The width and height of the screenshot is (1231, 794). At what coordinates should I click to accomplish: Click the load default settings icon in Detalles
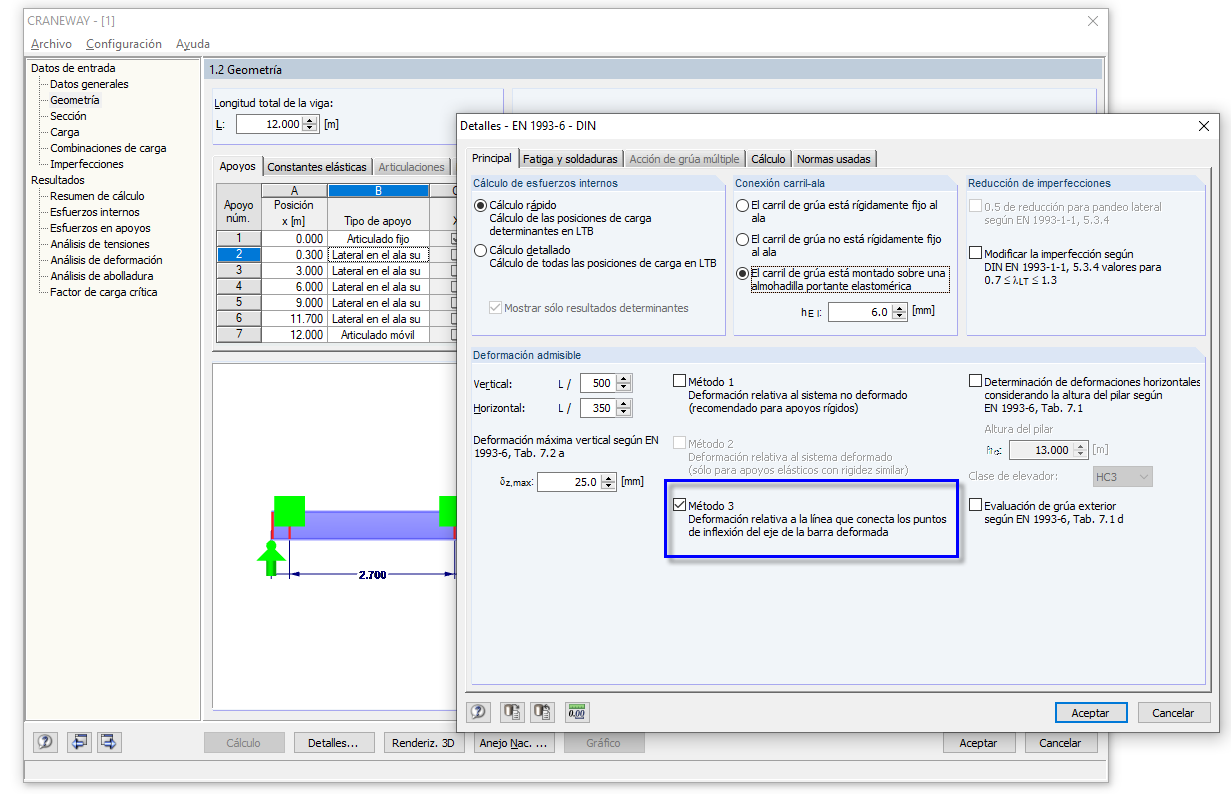[512, 712]
